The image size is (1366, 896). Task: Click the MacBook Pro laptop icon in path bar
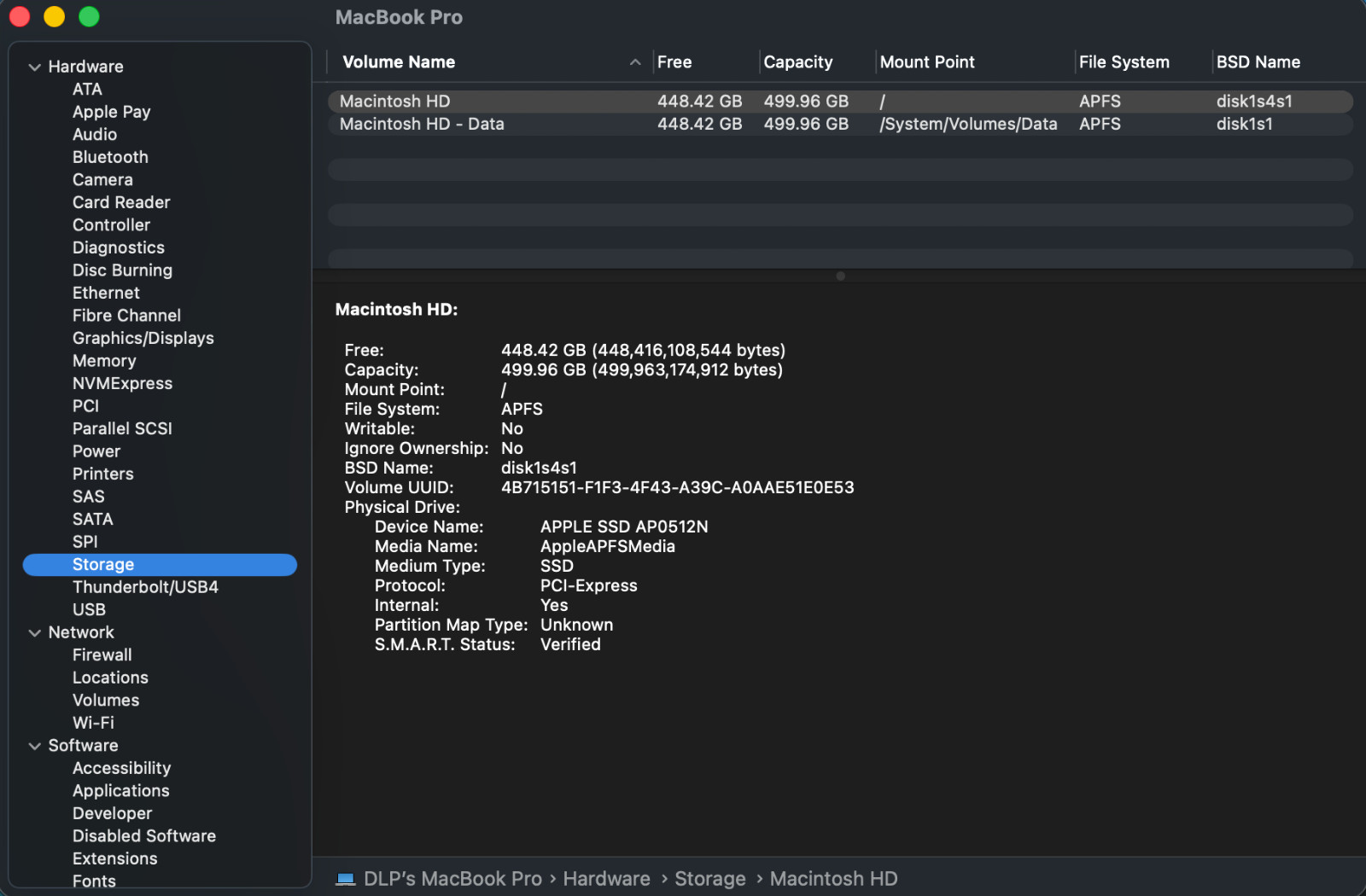(x=346, y=879)
